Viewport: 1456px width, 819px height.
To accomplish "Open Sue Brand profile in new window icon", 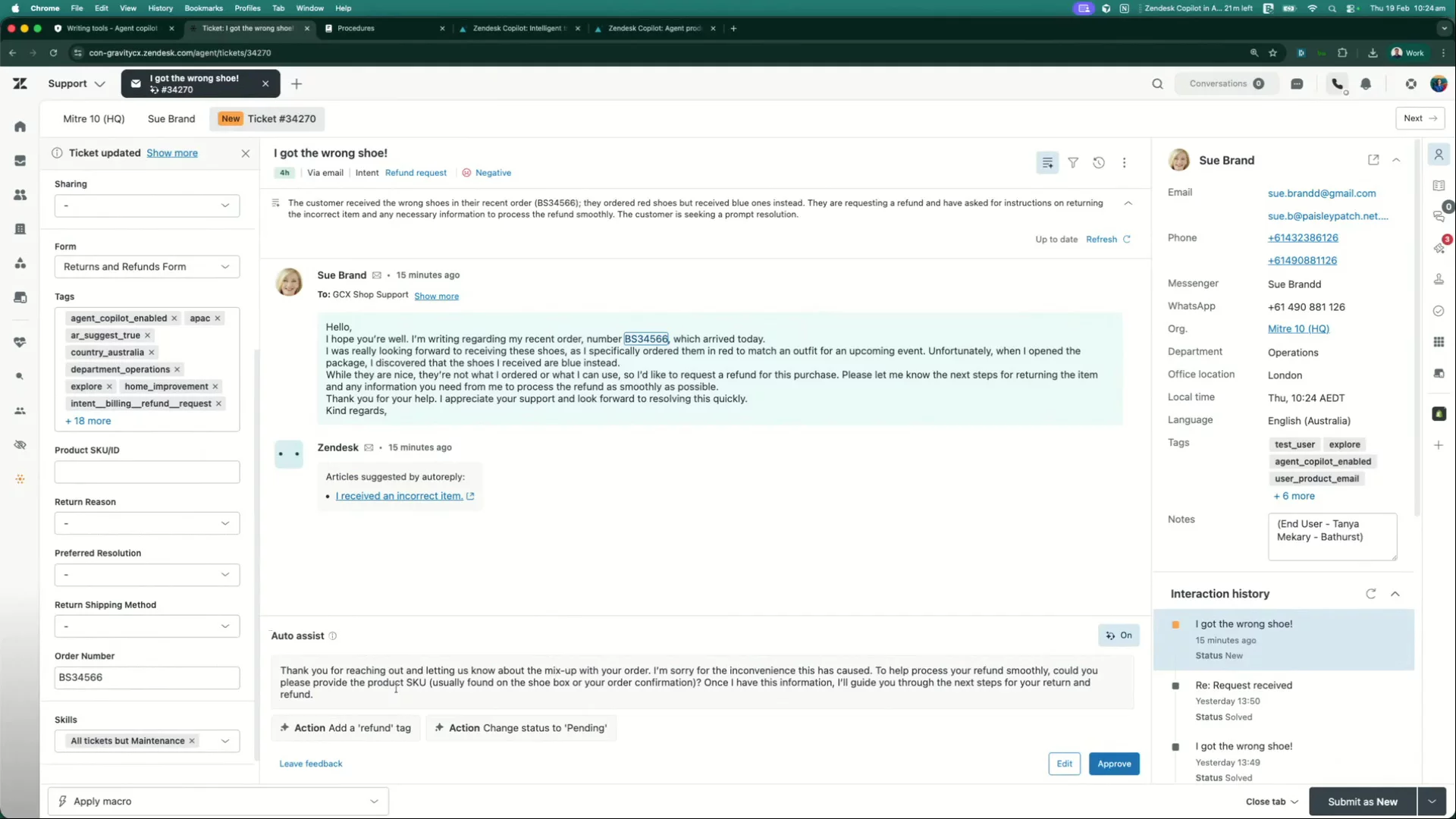I will point(1373,160).
